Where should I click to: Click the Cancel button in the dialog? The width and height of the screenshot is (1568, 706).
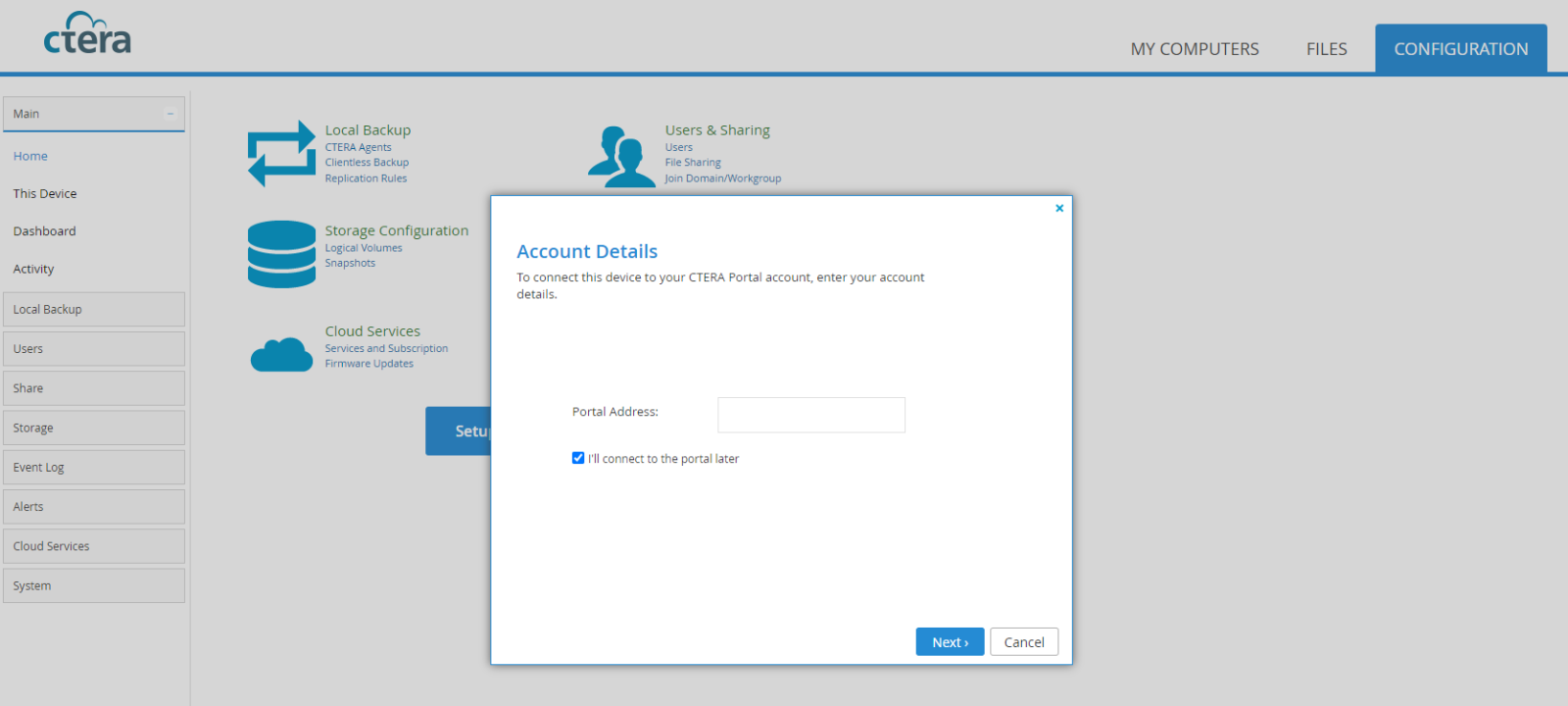click(x=1024, y=642)
